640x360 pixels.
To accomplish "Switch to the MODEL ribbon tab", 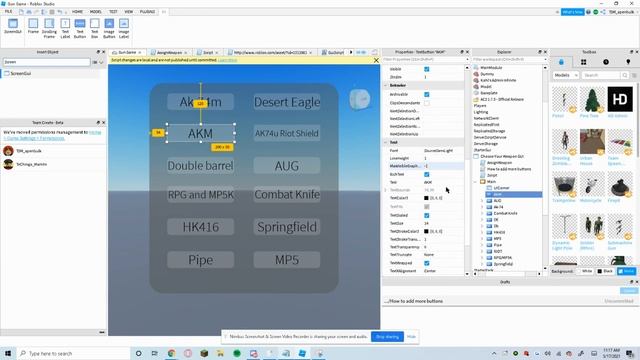I will 96,12.
